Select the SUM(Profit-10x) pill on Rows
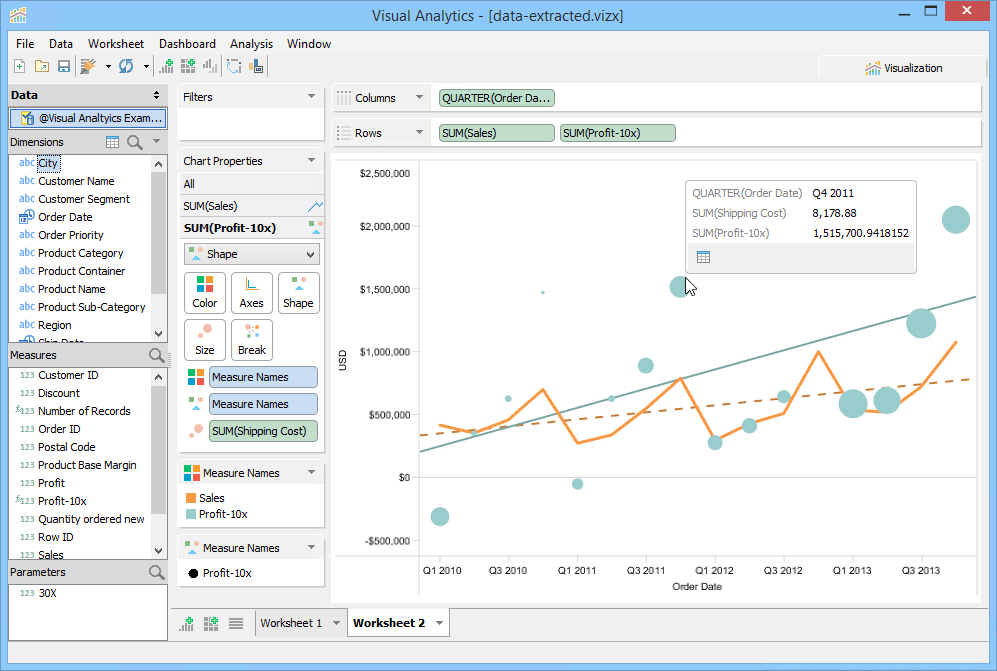Viewport: 997px width, 671px height. 617,132
